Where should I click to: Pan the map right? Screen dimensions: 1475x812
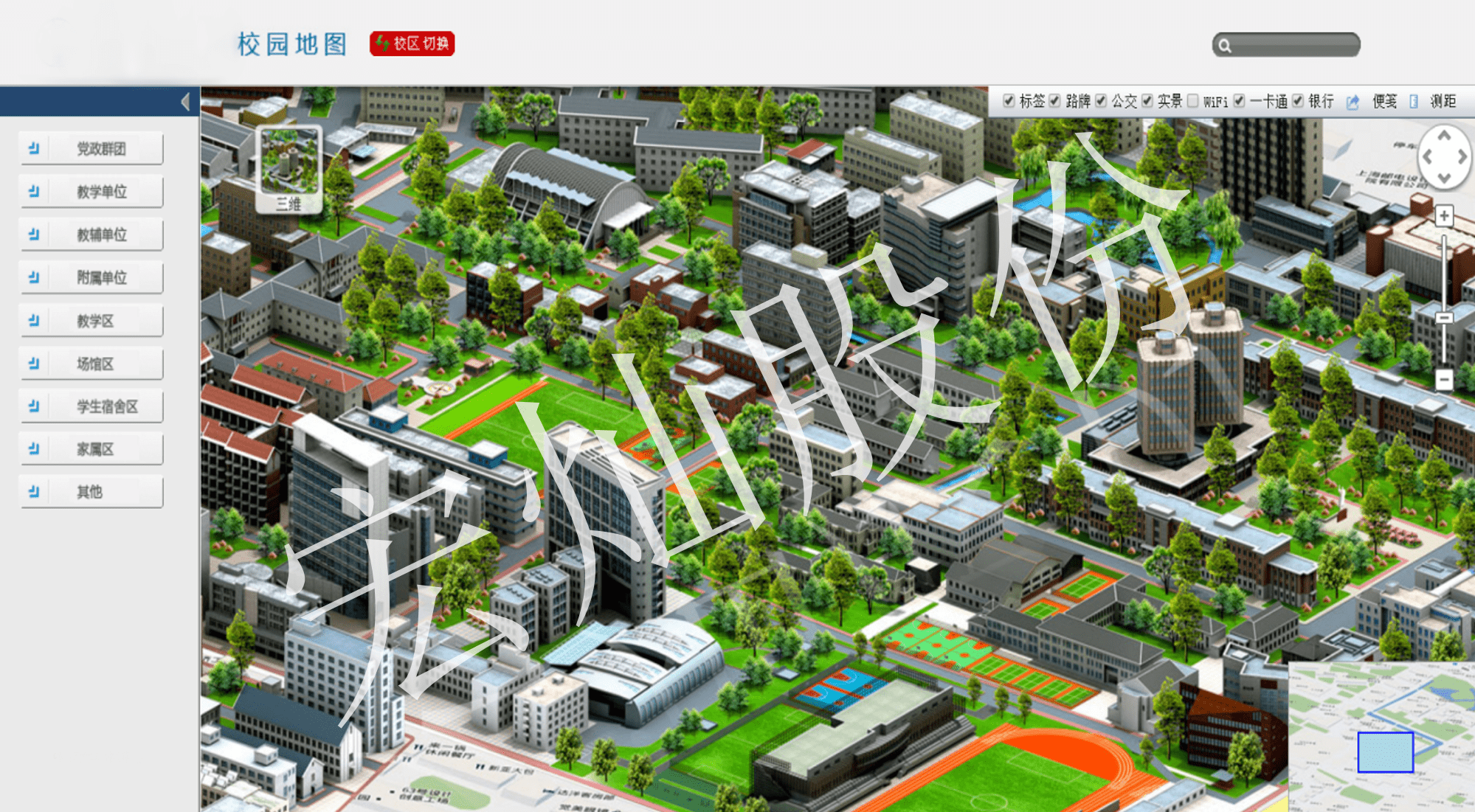click(x=1461, y=156)
